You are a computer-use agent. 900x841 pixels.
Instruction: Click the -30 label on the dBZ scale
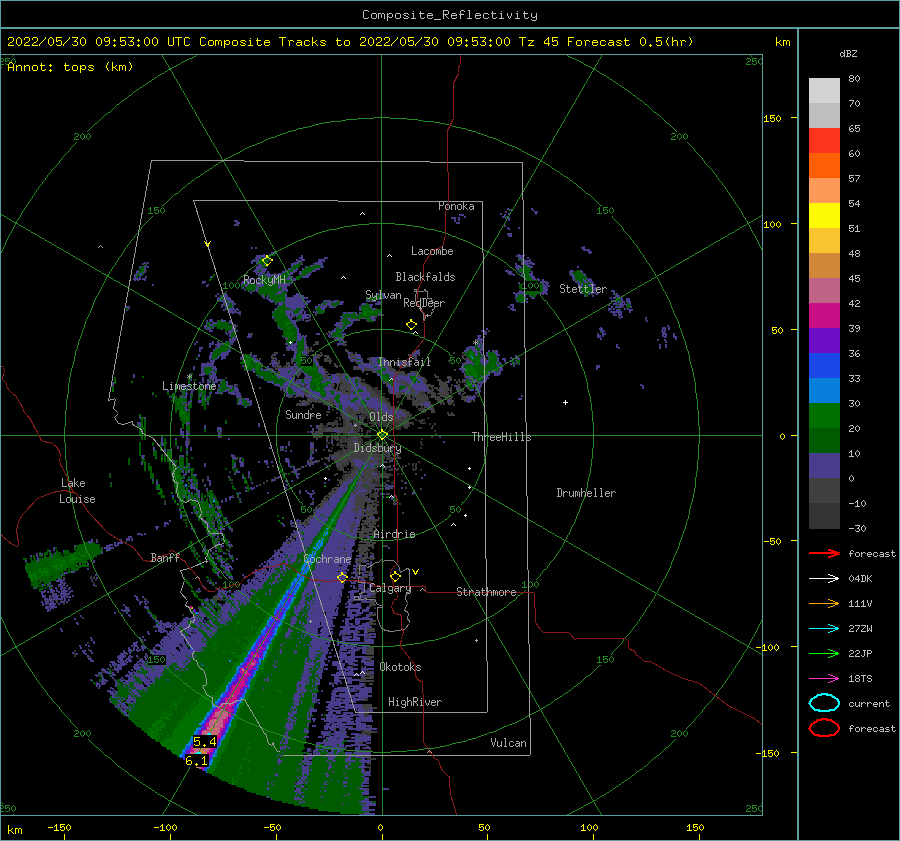tap(857, 528)
